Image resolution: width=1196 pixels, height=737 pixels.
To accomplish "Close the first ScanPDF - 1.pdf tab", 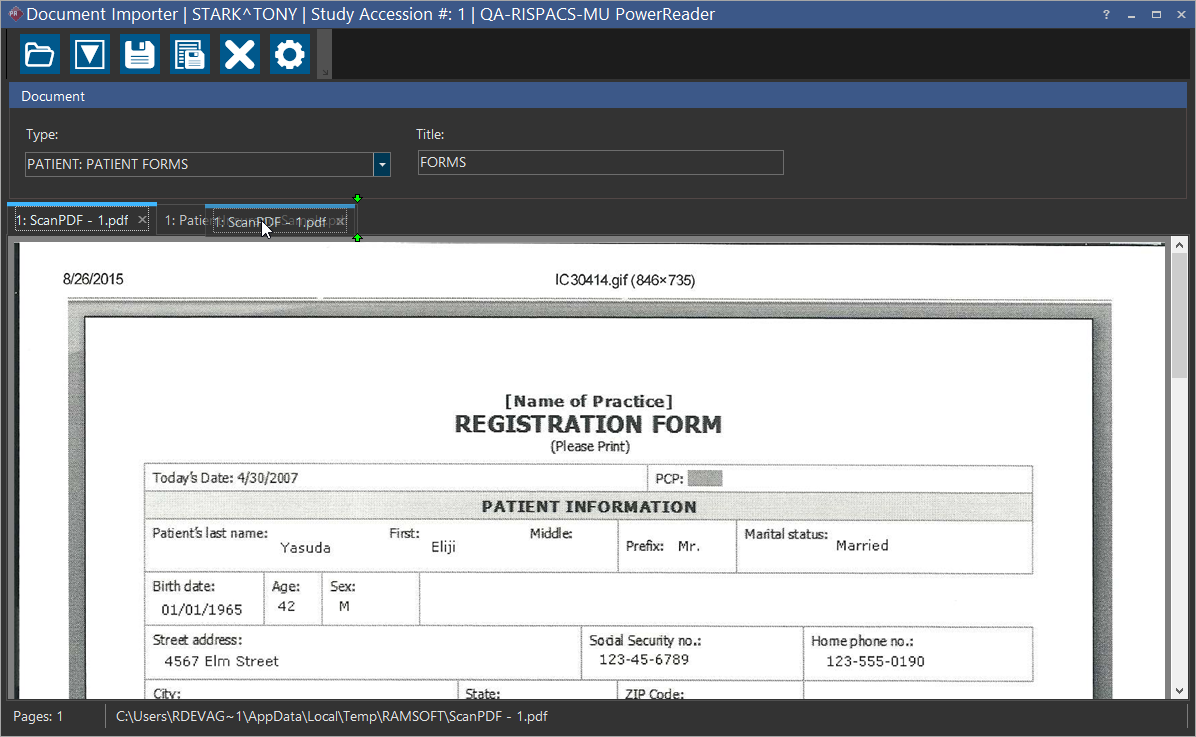I will pos(143,220).
